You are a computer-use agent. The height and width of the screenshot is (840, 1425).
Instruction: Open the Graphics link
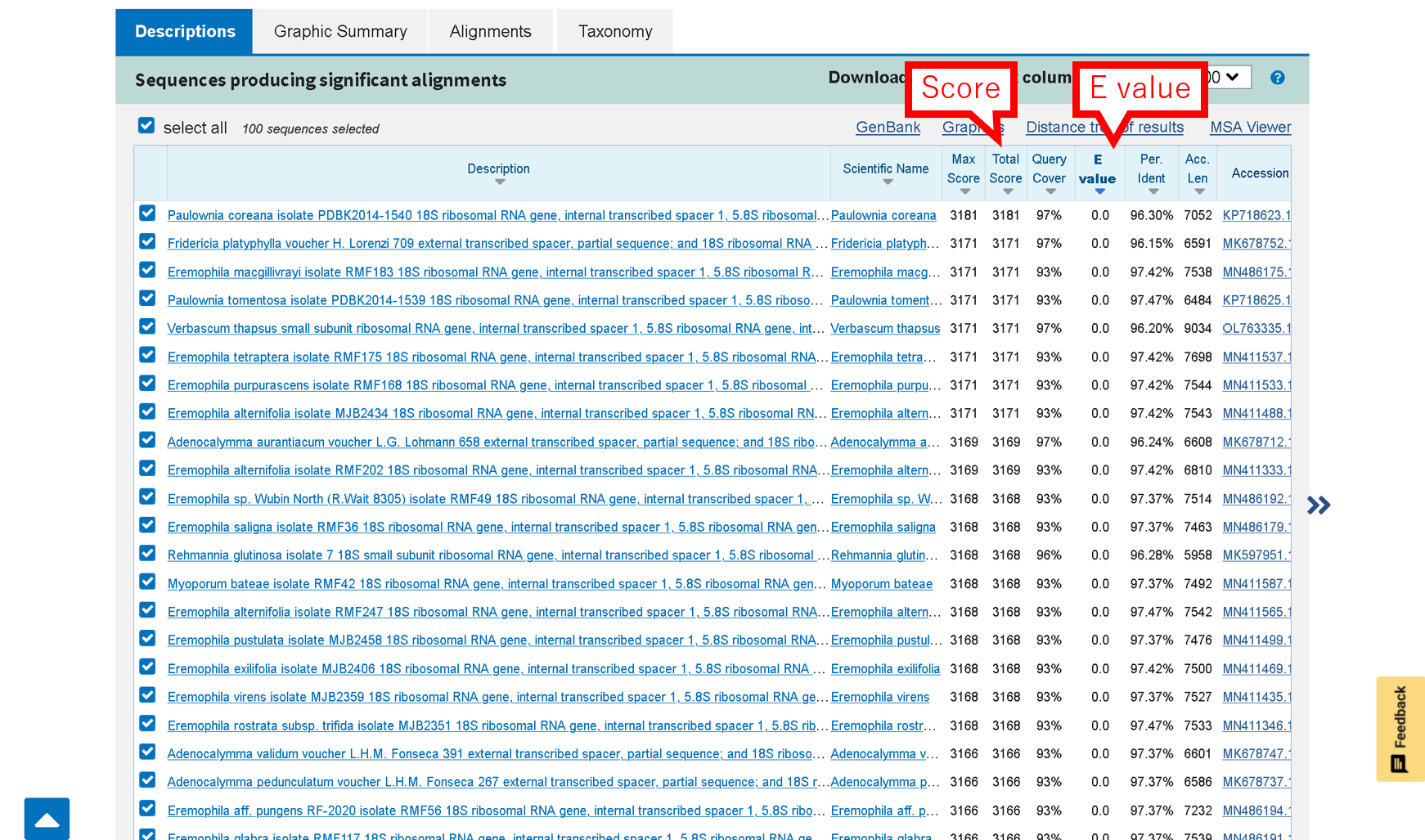[x=973, y=127]
